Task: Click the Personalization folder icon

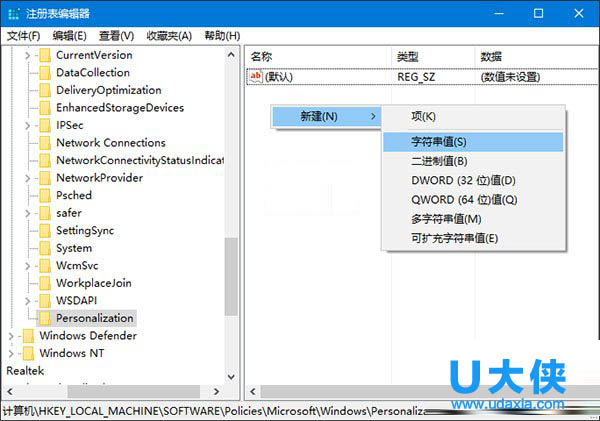Action: click(x=45, y=318)
